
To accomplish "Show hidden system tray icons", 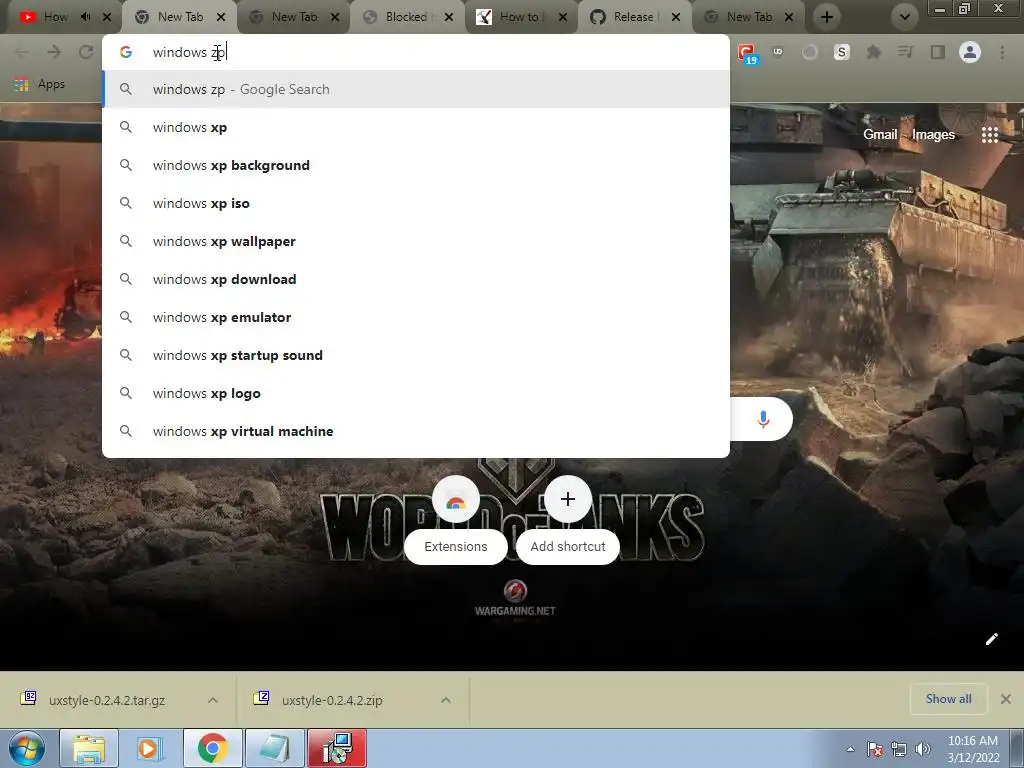I will pyautogui.click(x=850, y=749).
